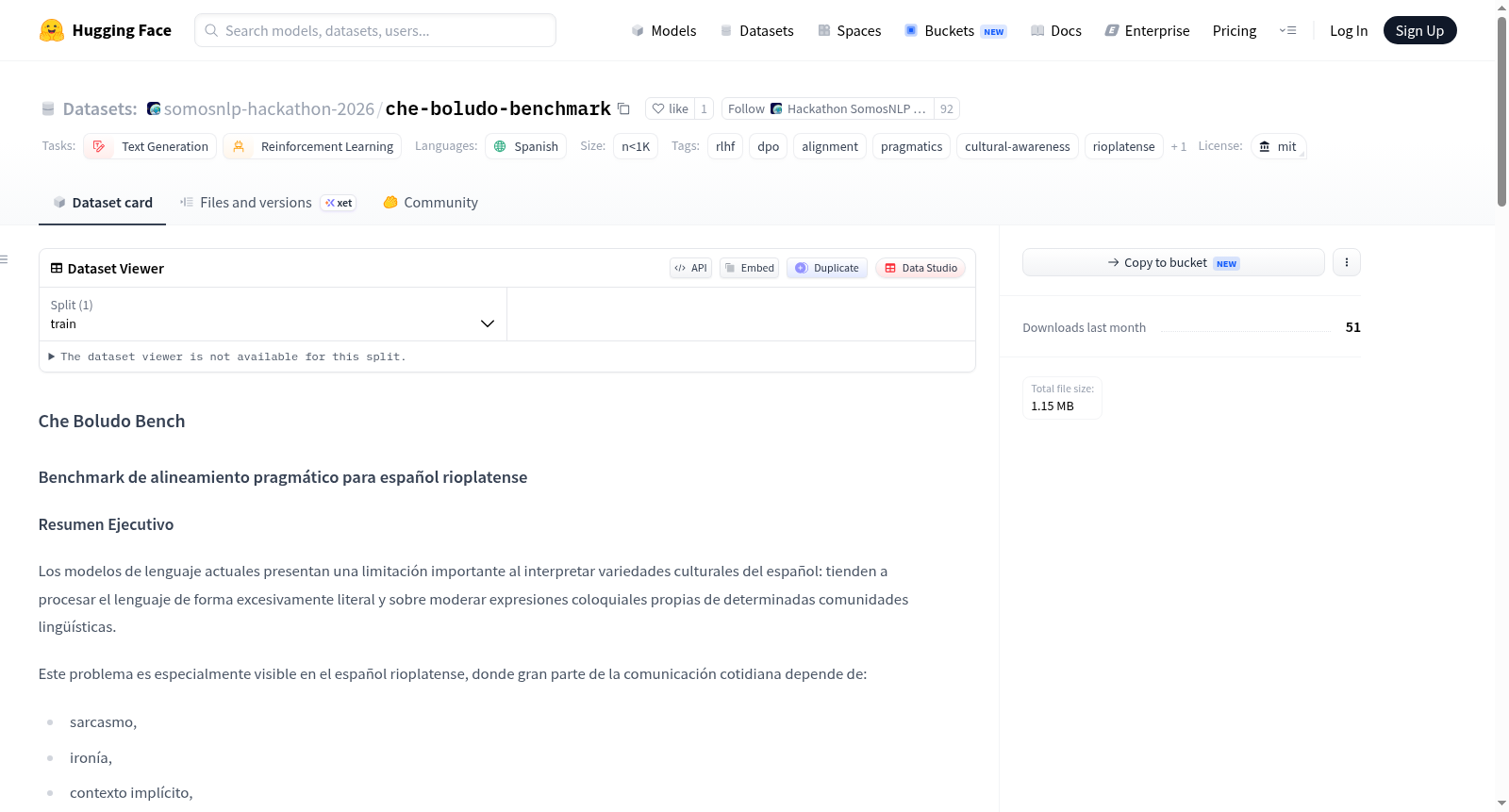Open Spaces in top navigation
The height and width of the screenshot is (812, 1509).
pos(849,30)
